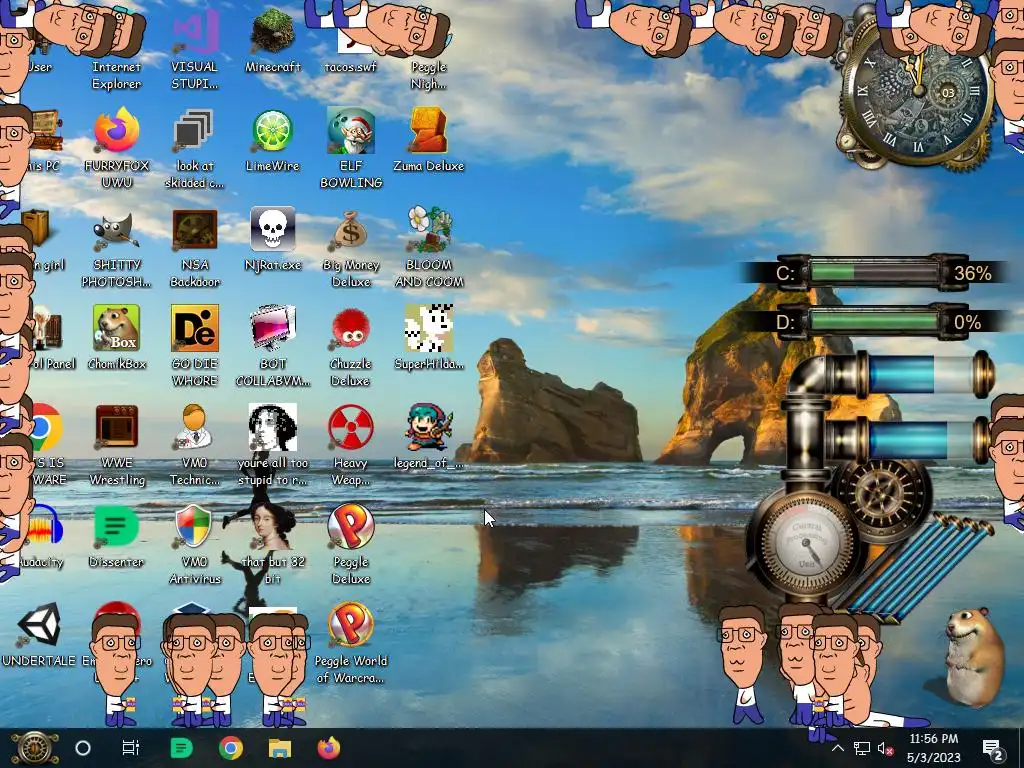Click the hamster desktop pet
This screenshot has height=768, width=1024.
point(974,656)
